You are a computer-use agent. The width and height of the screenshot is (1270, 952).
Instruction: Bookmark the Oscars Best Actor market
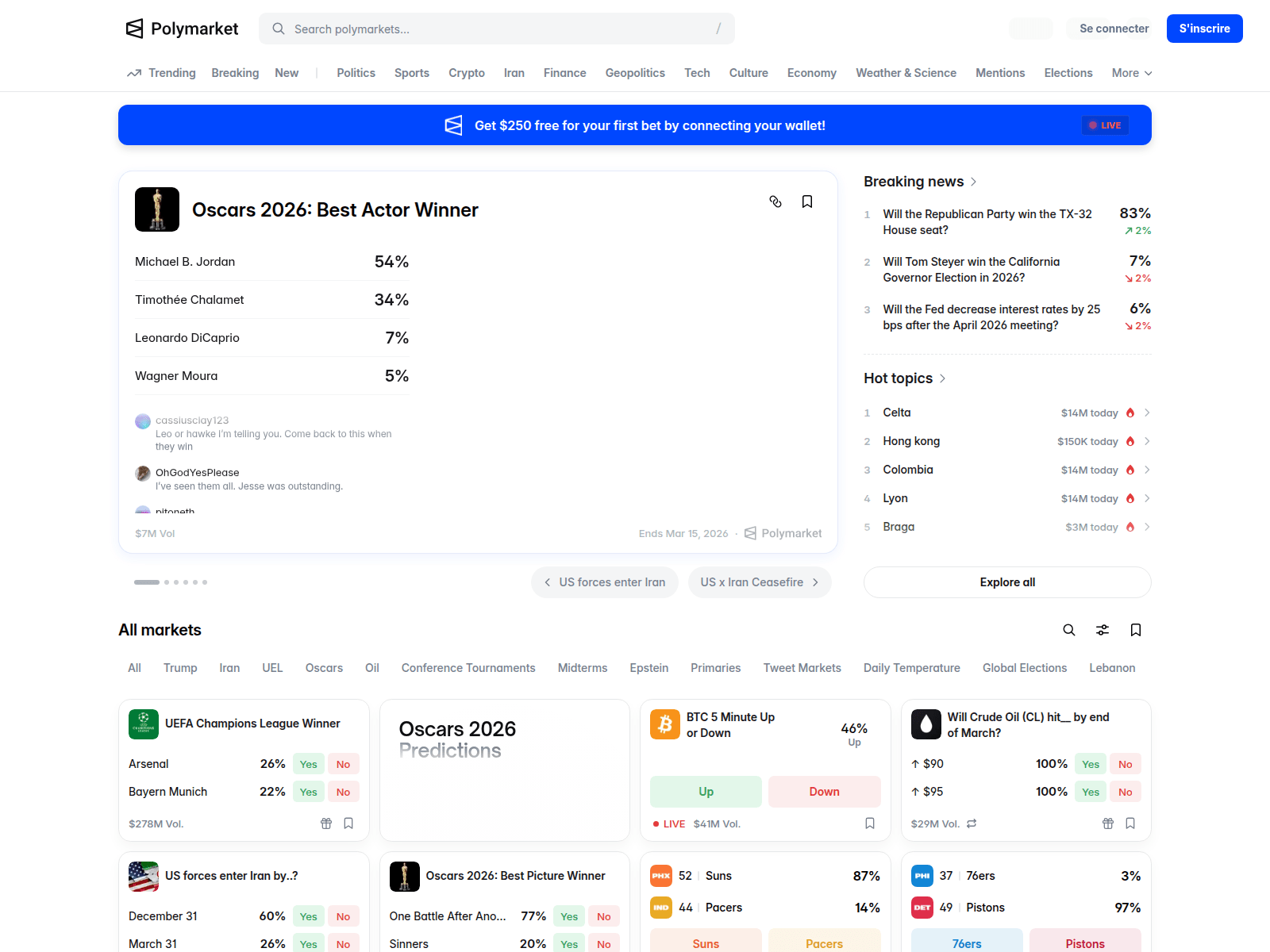(807, 202)
